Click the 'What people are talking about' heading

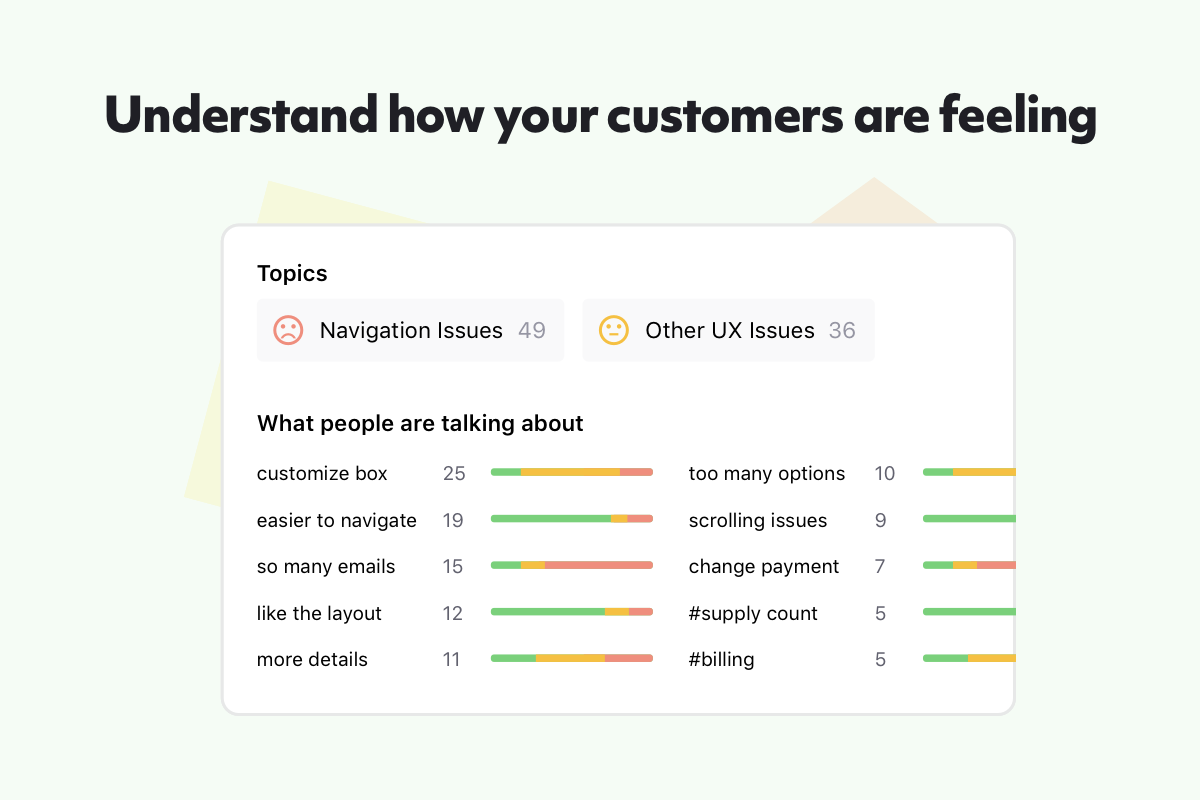pos(420,423)
